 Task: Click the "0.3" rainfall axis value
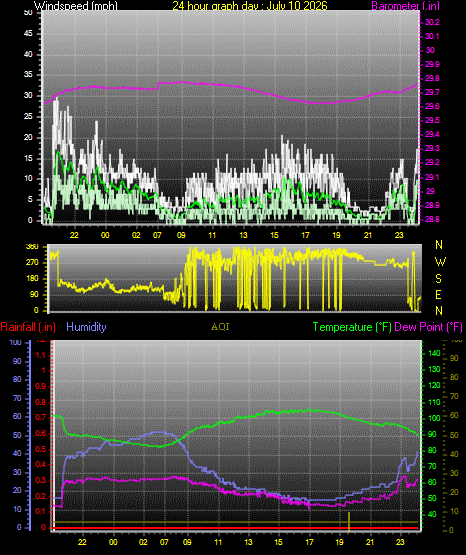coord(41,480)
